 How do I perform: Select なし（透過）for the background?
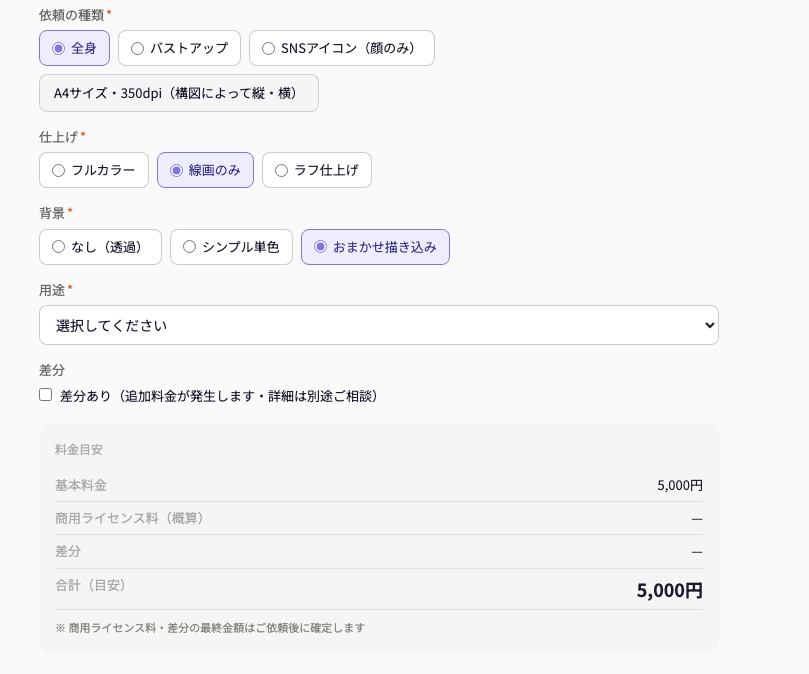[x=100, y=247]
